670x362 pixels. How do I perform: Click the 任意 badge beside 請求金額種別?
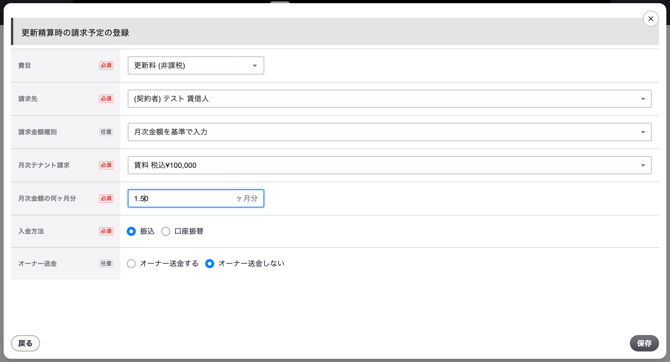point(106,132)
